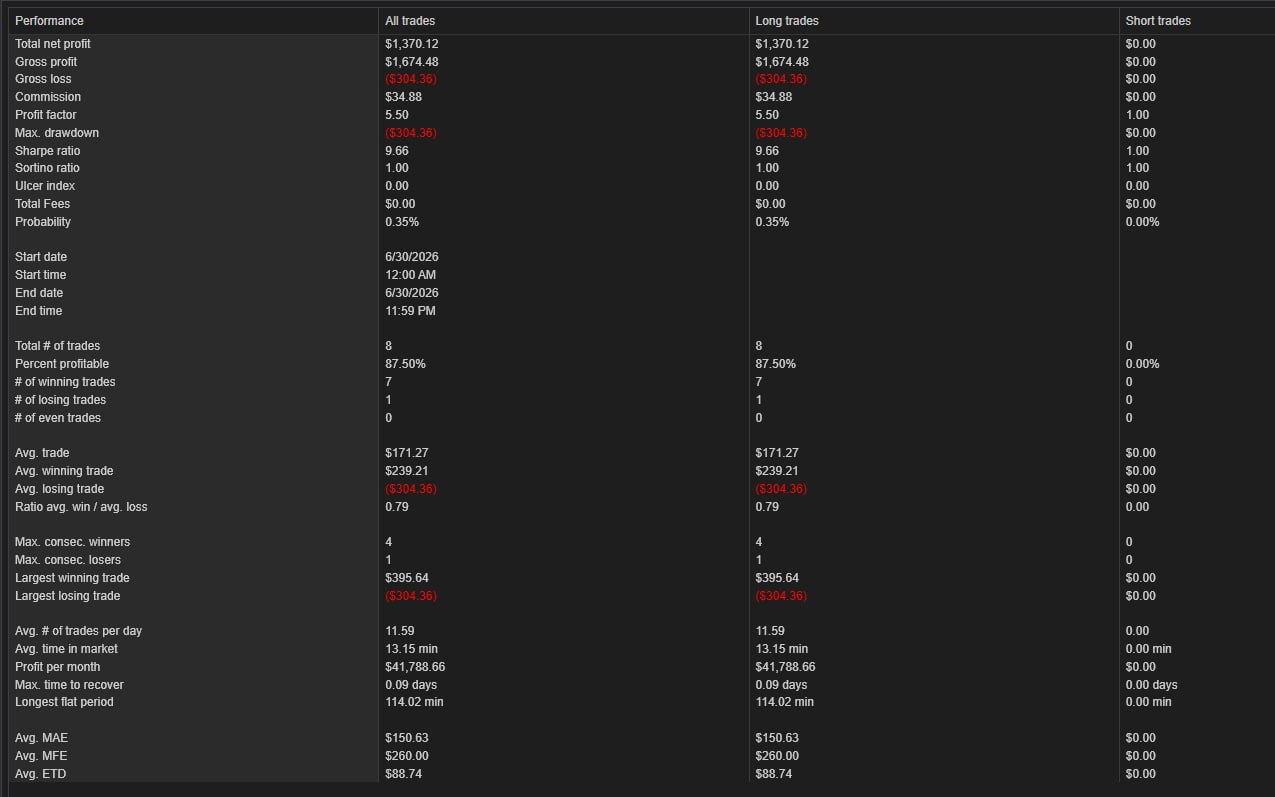The width and height of the screenshot is (1275, 797).
Task: Select the Ulcer index row label
Action: coord(45,186)
